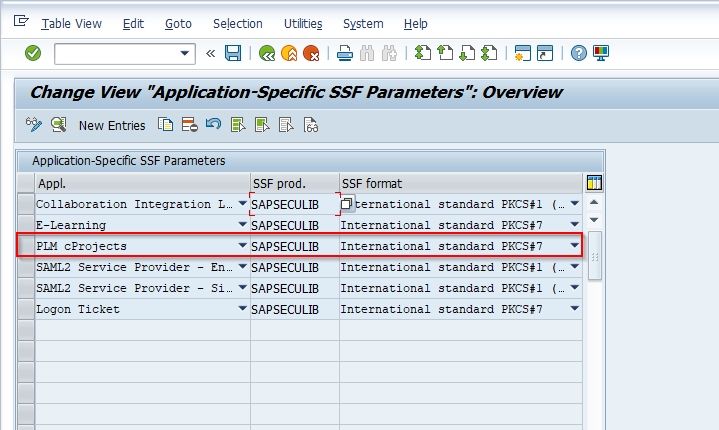Cancel with the red X icon

click(311, 53)
